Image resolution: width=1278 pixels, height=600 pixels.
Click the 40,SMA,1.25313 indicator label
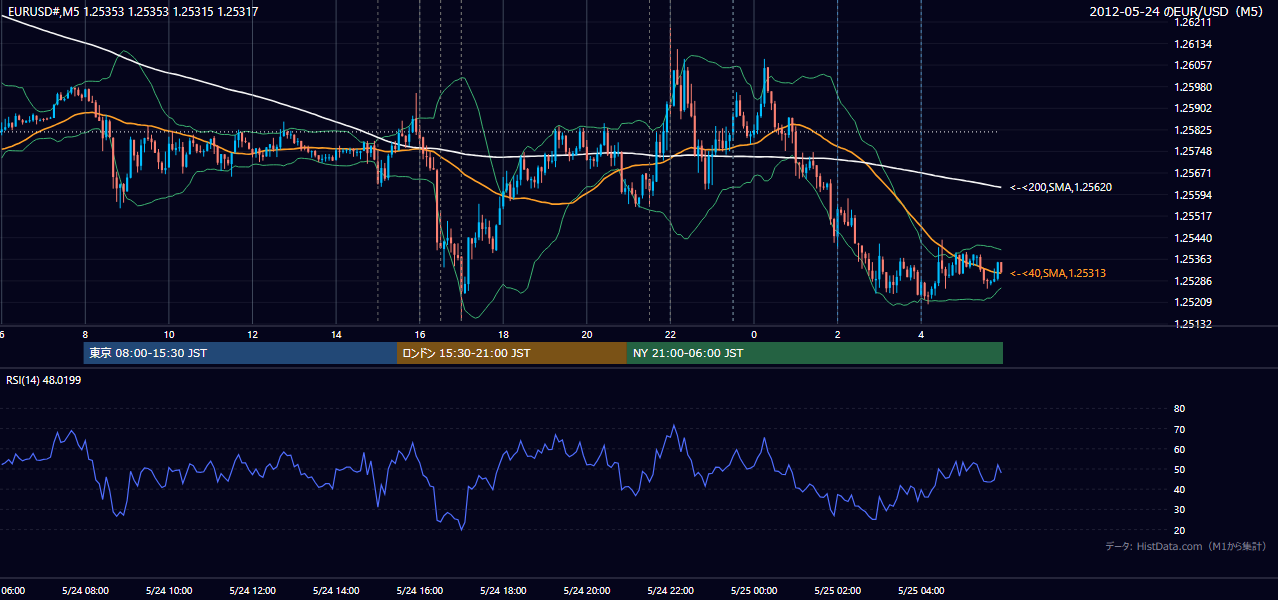(1058, 273)
